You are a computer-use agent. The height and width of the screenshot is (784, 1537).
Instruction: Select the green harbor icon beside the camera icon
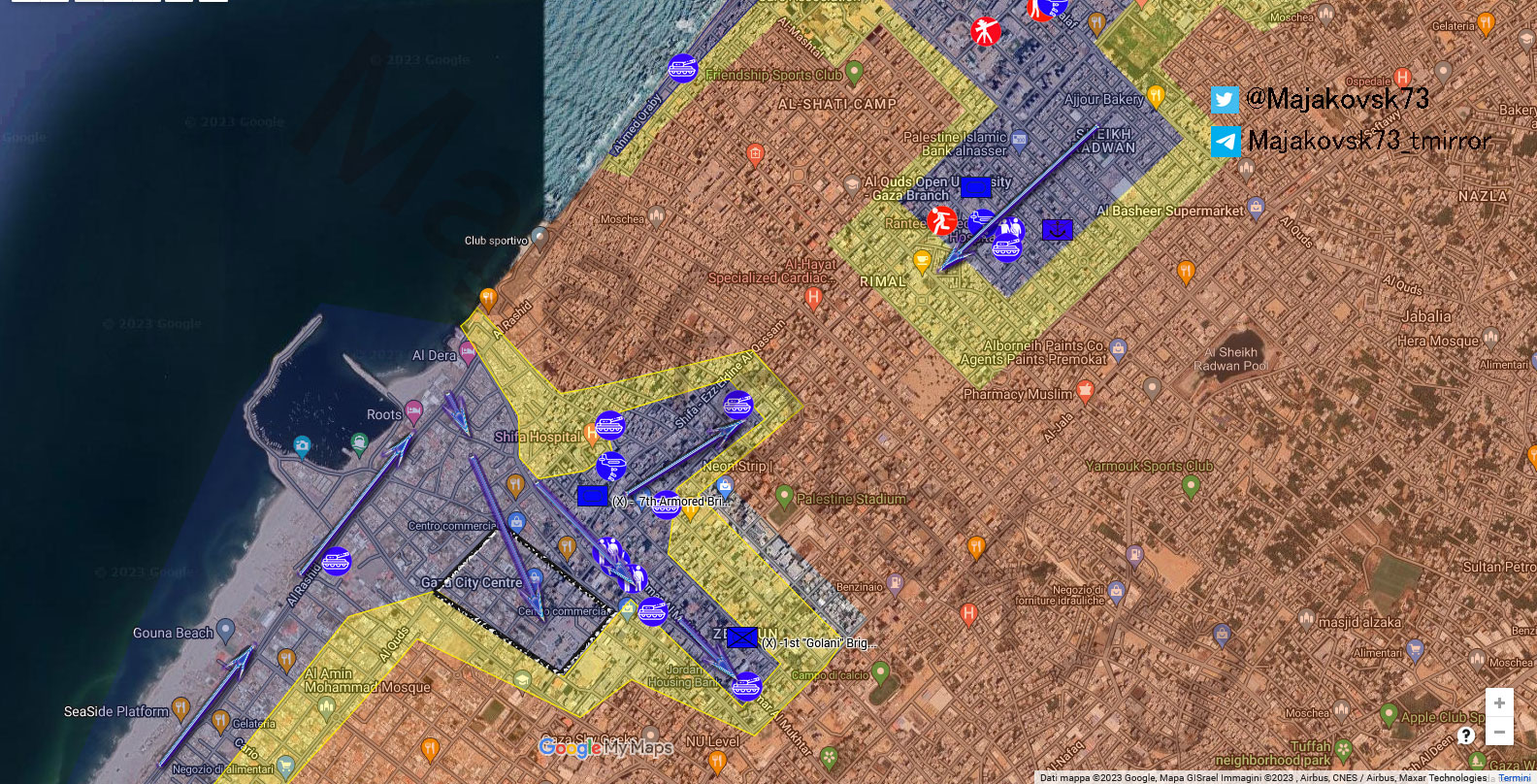pos(359,445)
